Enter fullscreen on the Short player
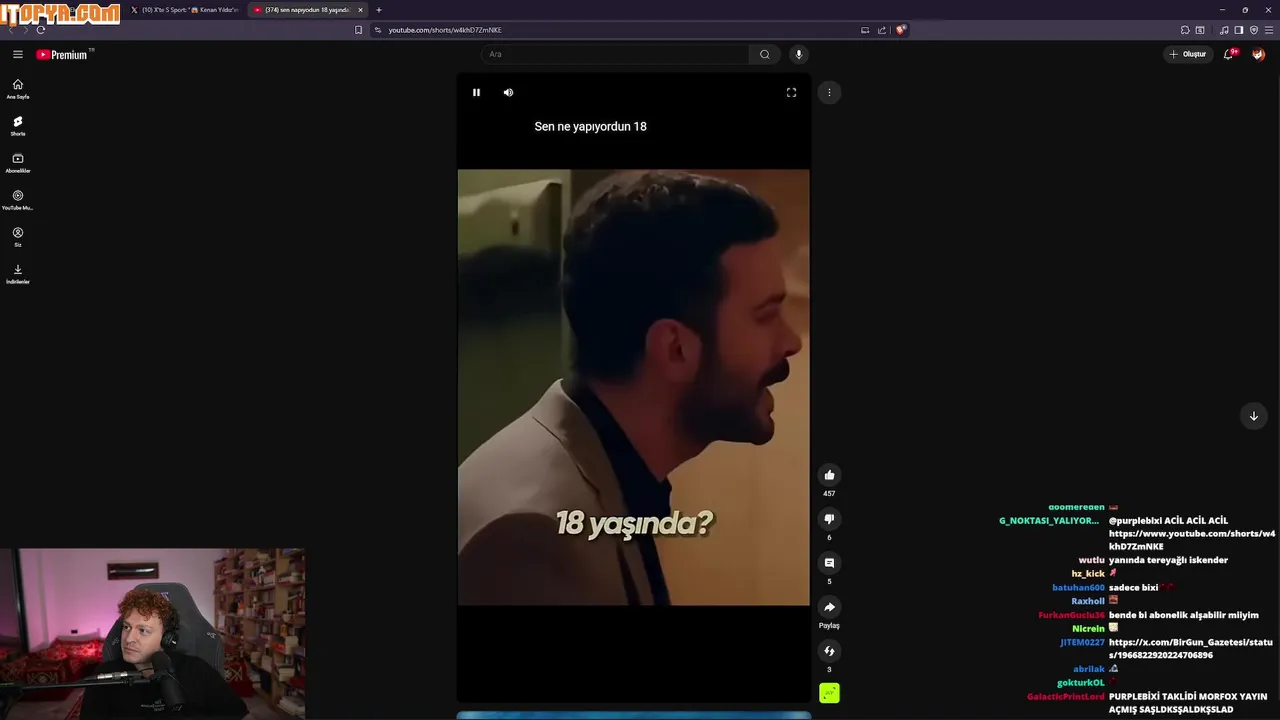The image size is (1280, 720). tap(791, 92)
